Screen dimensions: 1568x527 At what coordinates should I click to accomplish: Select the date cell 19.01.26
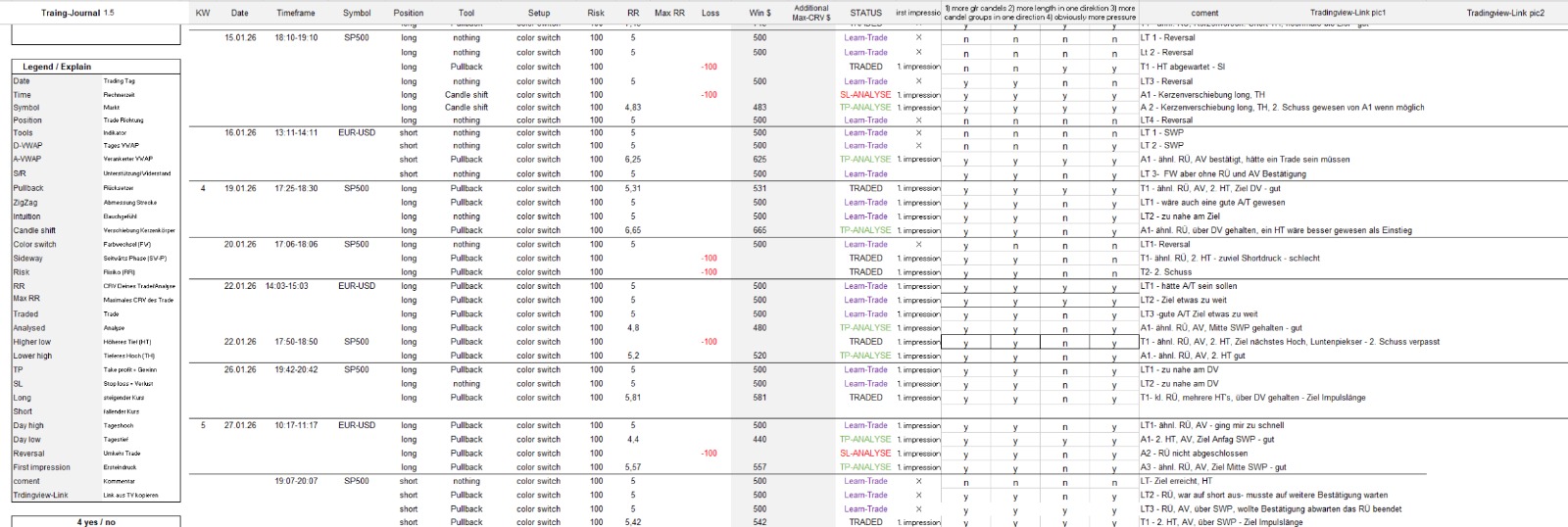coord(240,188)
